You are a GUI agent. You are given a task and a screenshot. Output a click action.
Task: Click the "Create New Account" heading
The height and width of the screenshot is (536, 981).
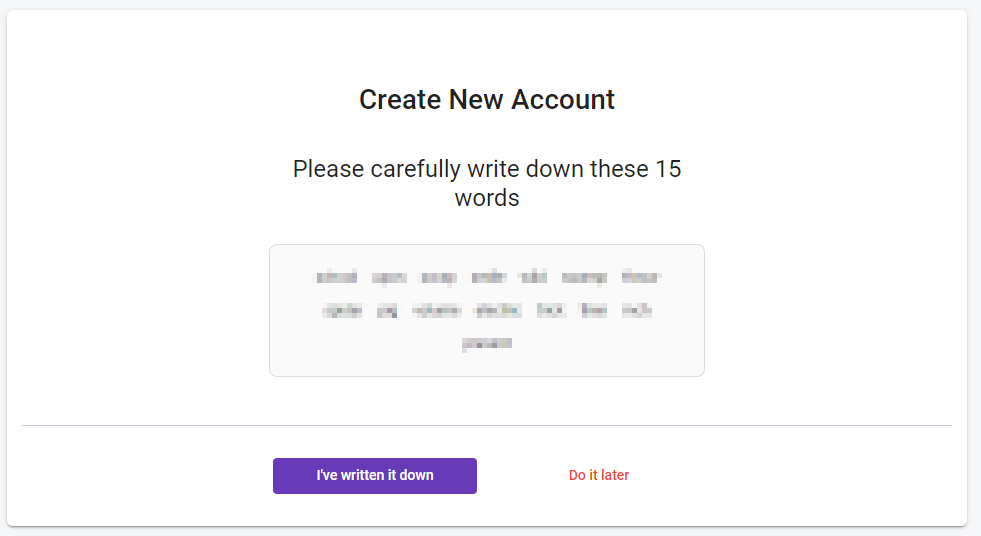pyautogui.click(x=487, y=100)
